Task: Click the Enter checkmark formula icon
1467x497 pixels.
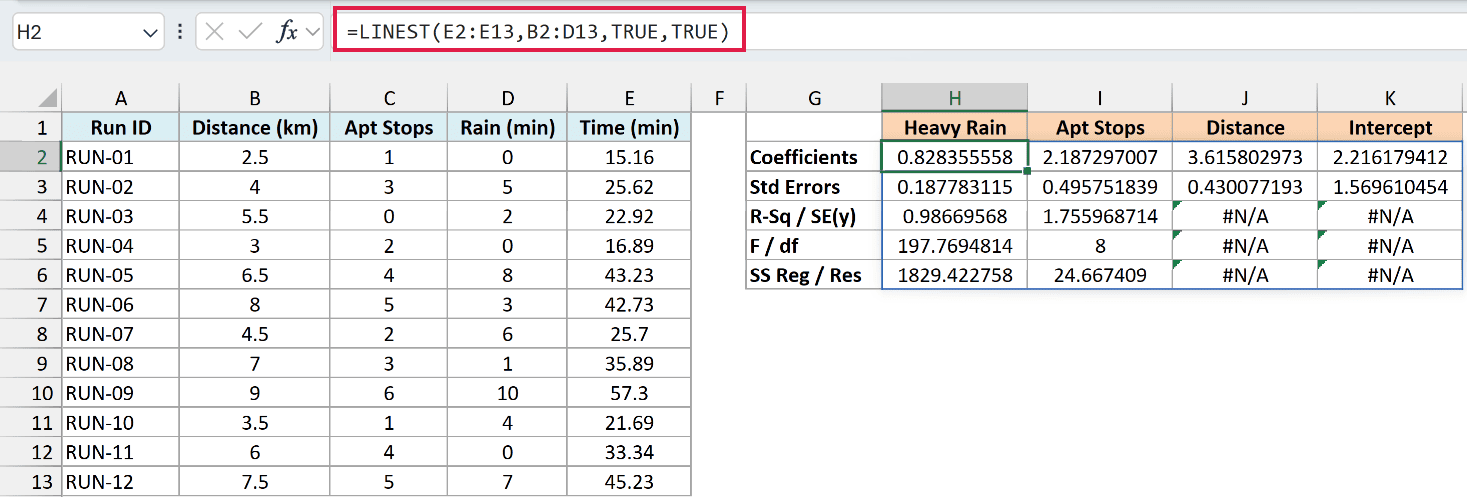Action: click(x=250, y=32)
